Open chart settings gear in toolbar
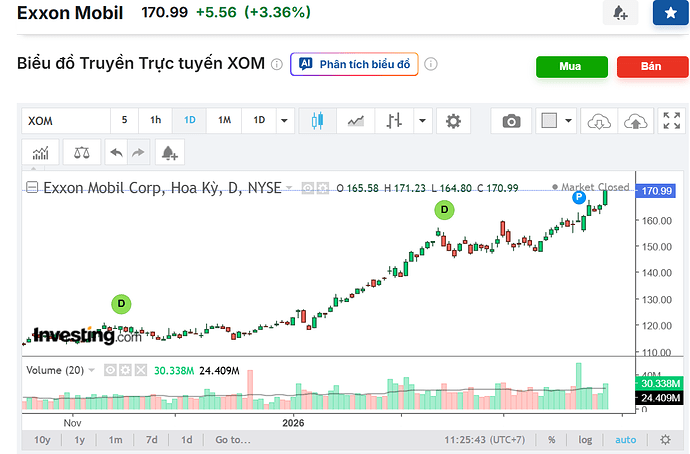This screenshot has height=454, width=690. (x=453, y=121)
